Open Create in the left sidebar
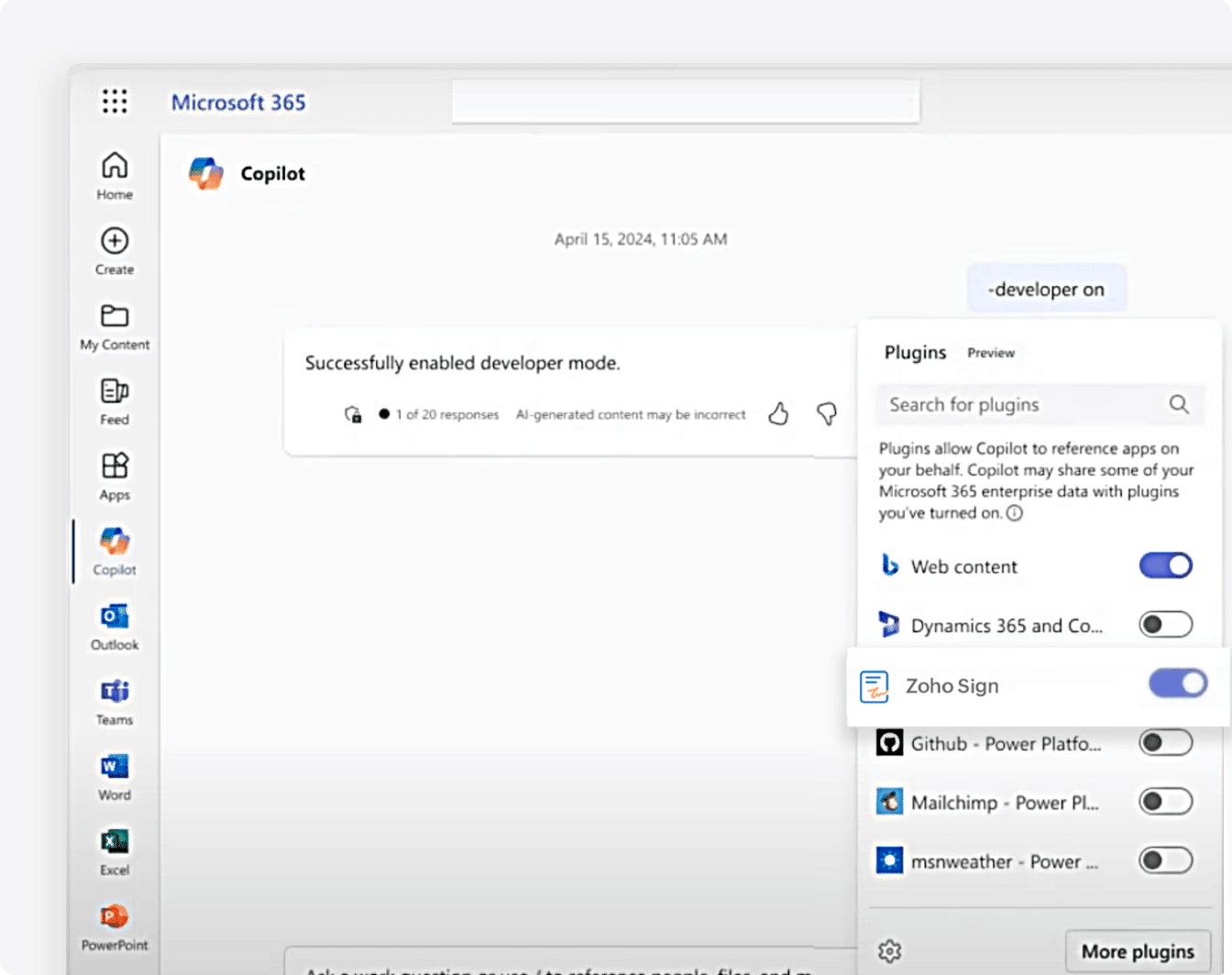 click(115, 250)
